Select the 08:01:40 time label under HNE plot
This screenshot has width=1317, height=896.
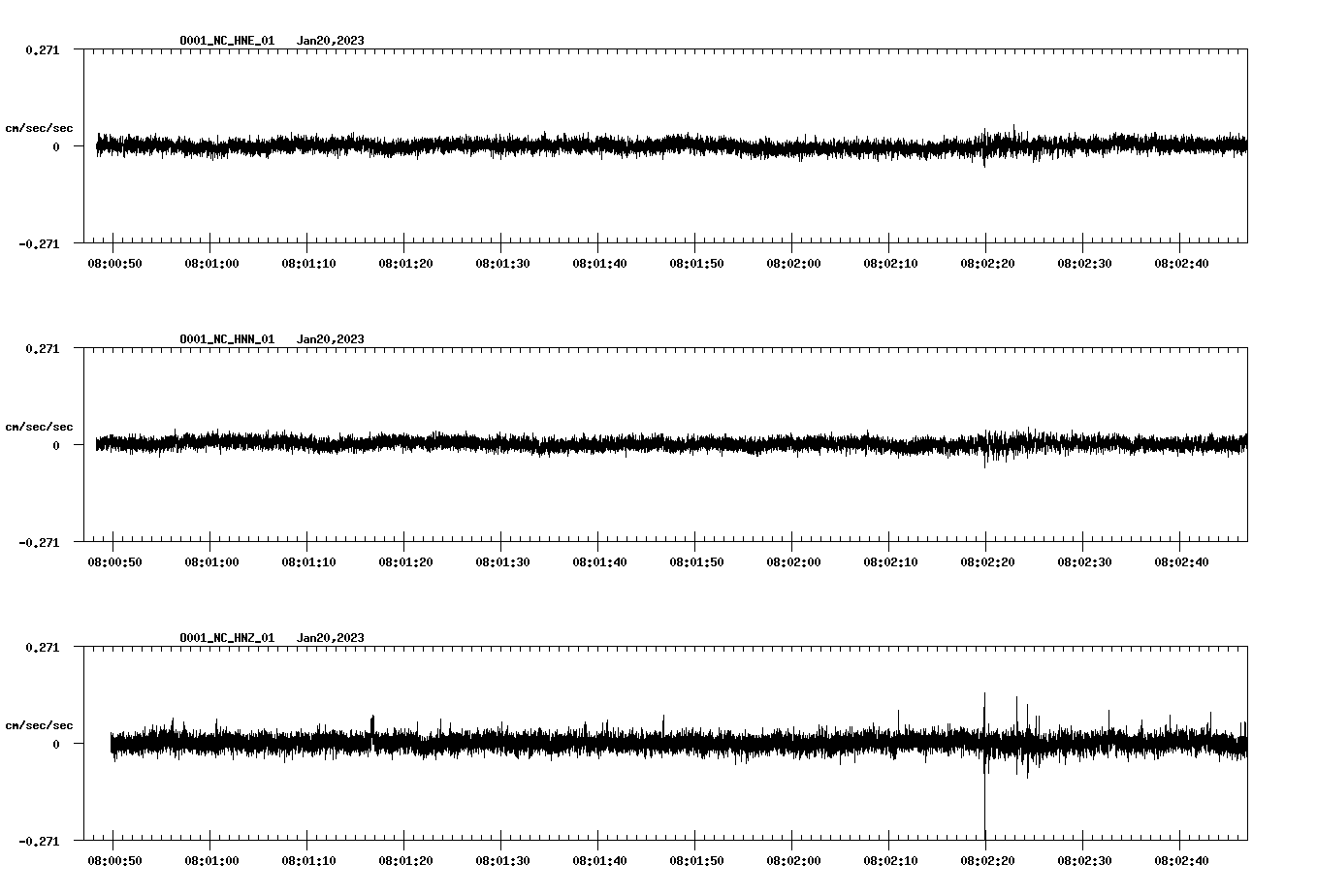pos(599,263)
